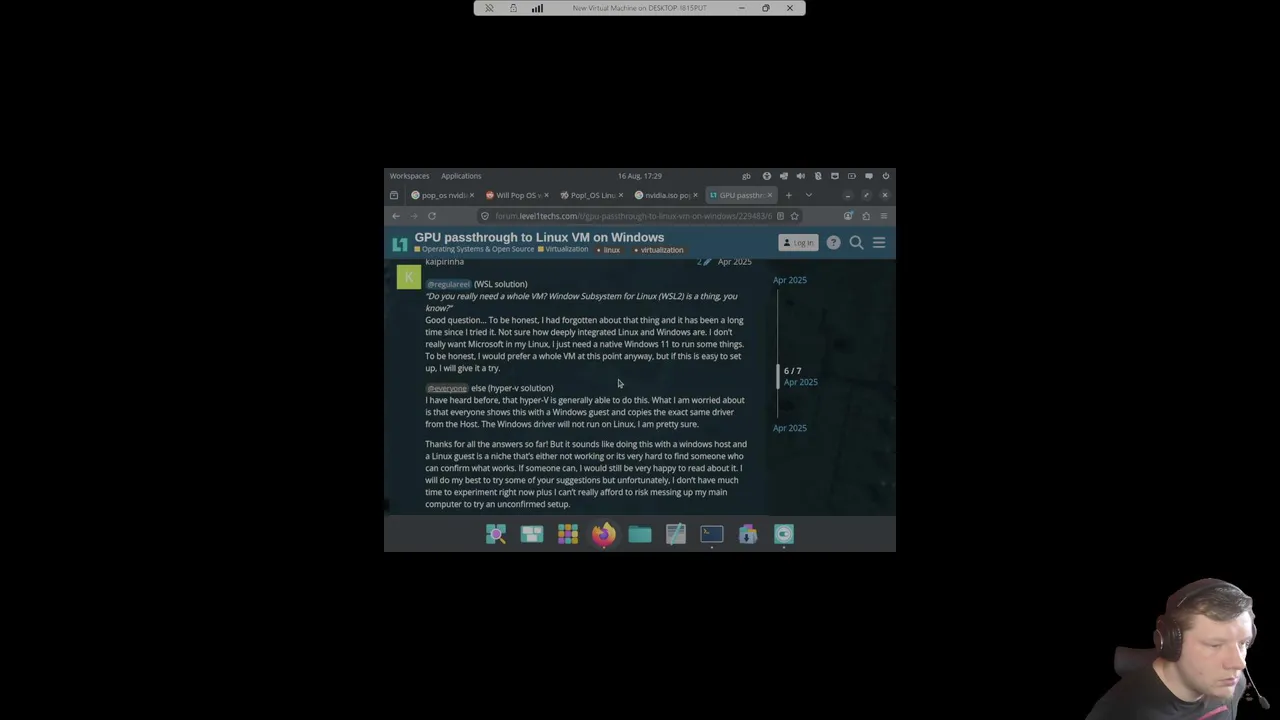The image size is (1280, 720).
Task: Toggle reader view in the address bar
Action: click(x=780, y=216)
